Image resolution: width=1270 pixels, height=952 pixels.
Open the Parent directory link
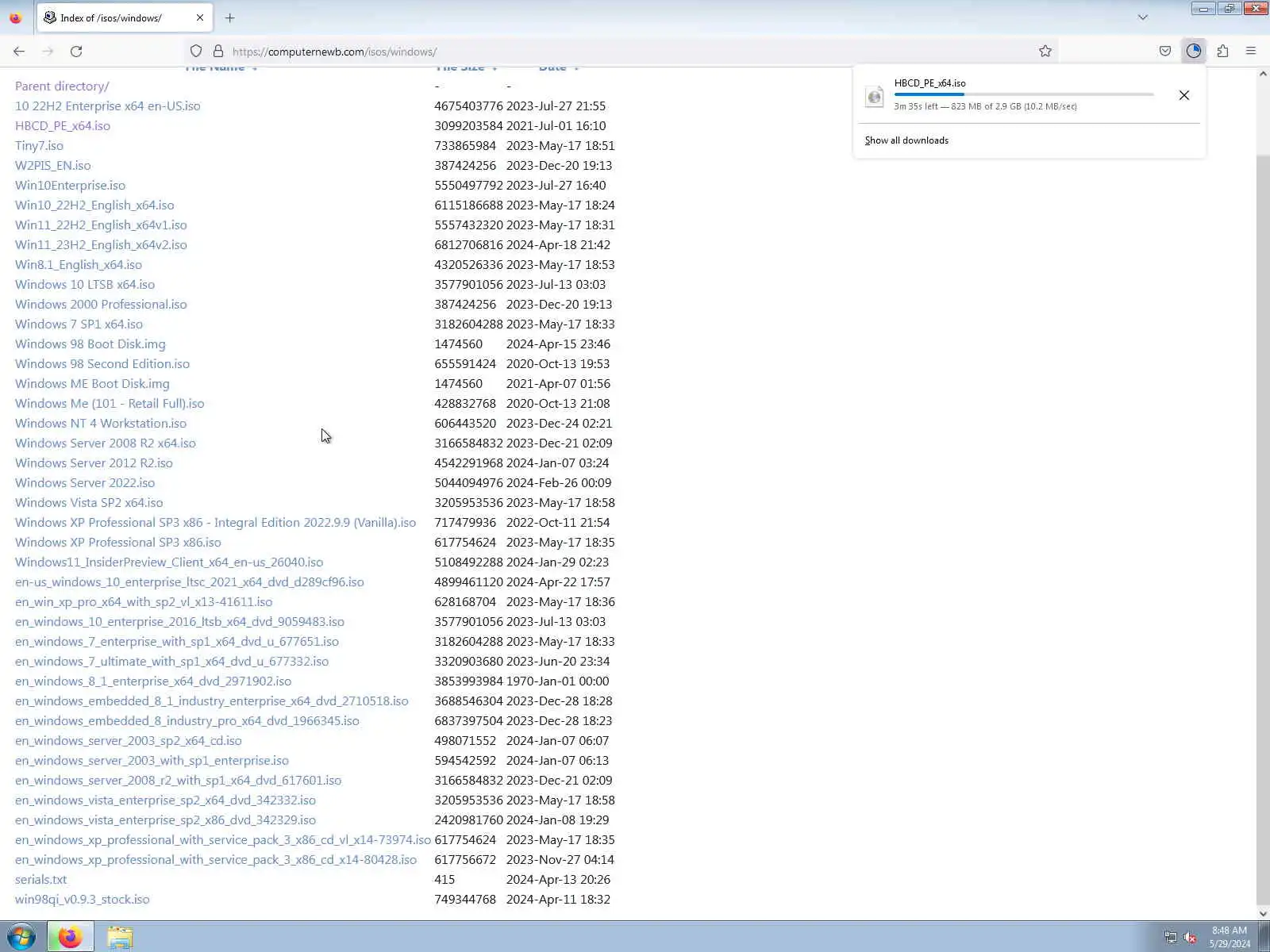tap(62, 86)
